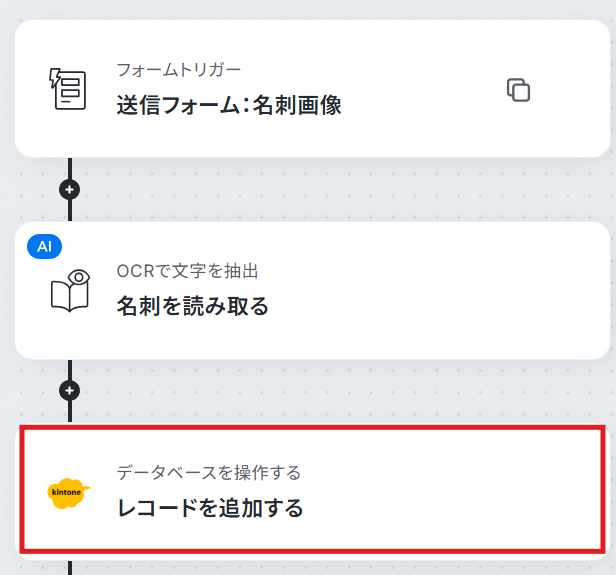Click the OCR book-with-eye icon

70,291
